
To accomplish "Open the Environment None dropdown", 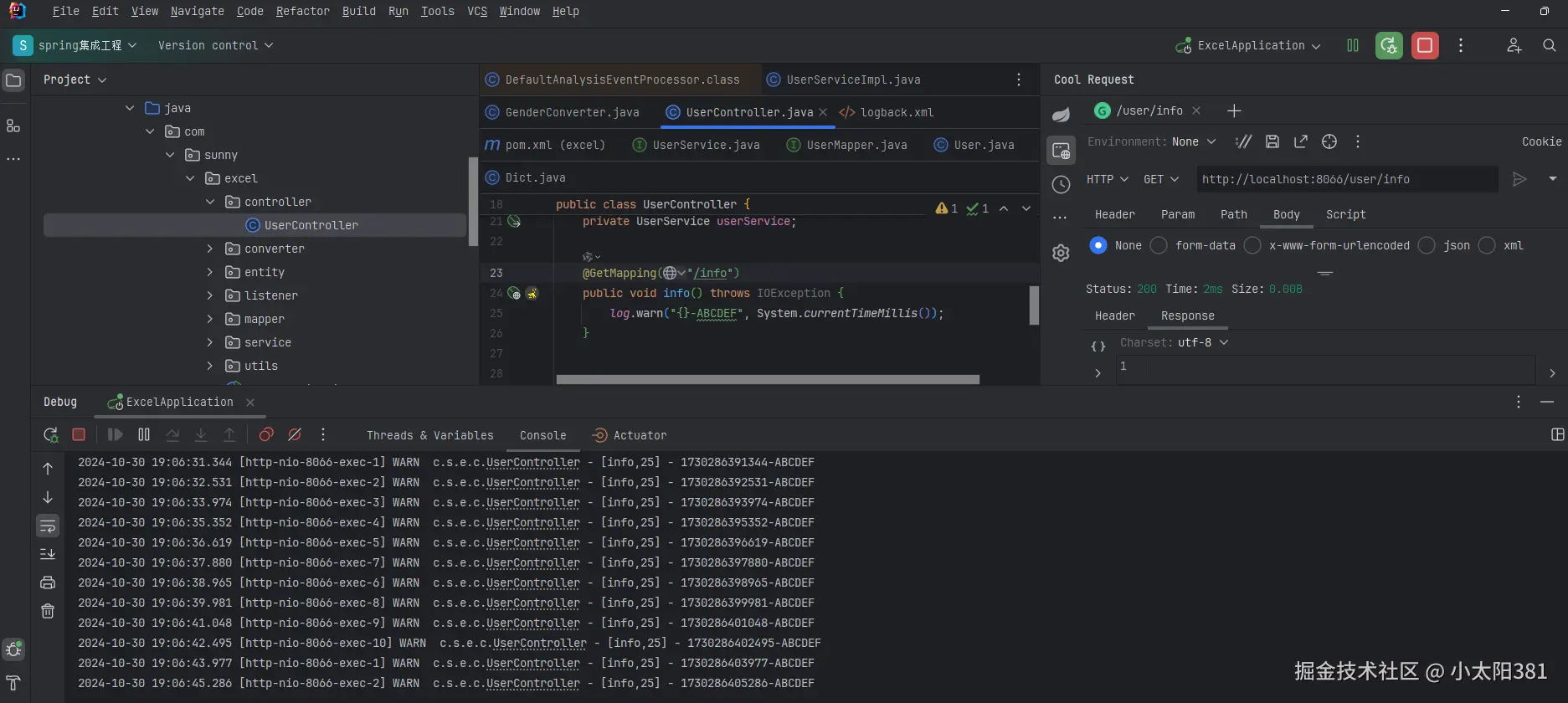I will tap(1194, 141).
